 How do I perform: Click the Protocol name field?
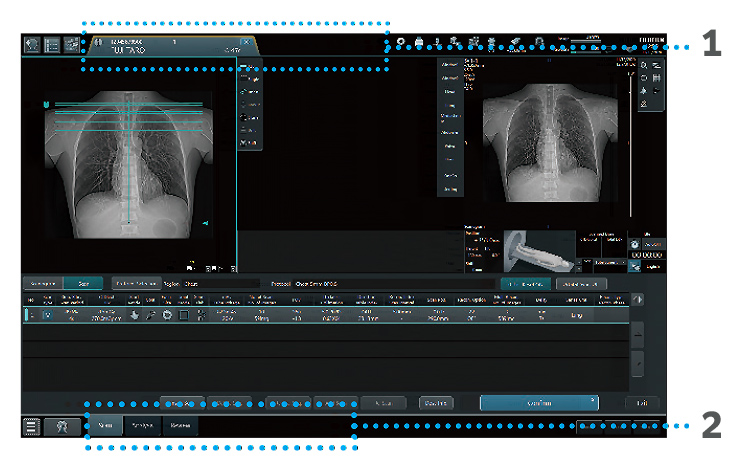[x=394, y=284]
